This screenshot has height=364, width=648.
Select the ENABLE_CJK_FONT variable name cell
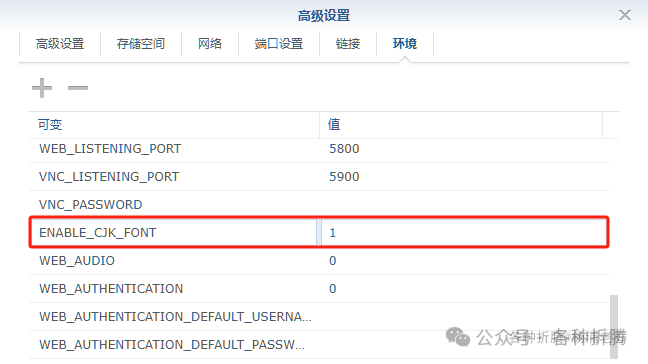coord(174,233)
